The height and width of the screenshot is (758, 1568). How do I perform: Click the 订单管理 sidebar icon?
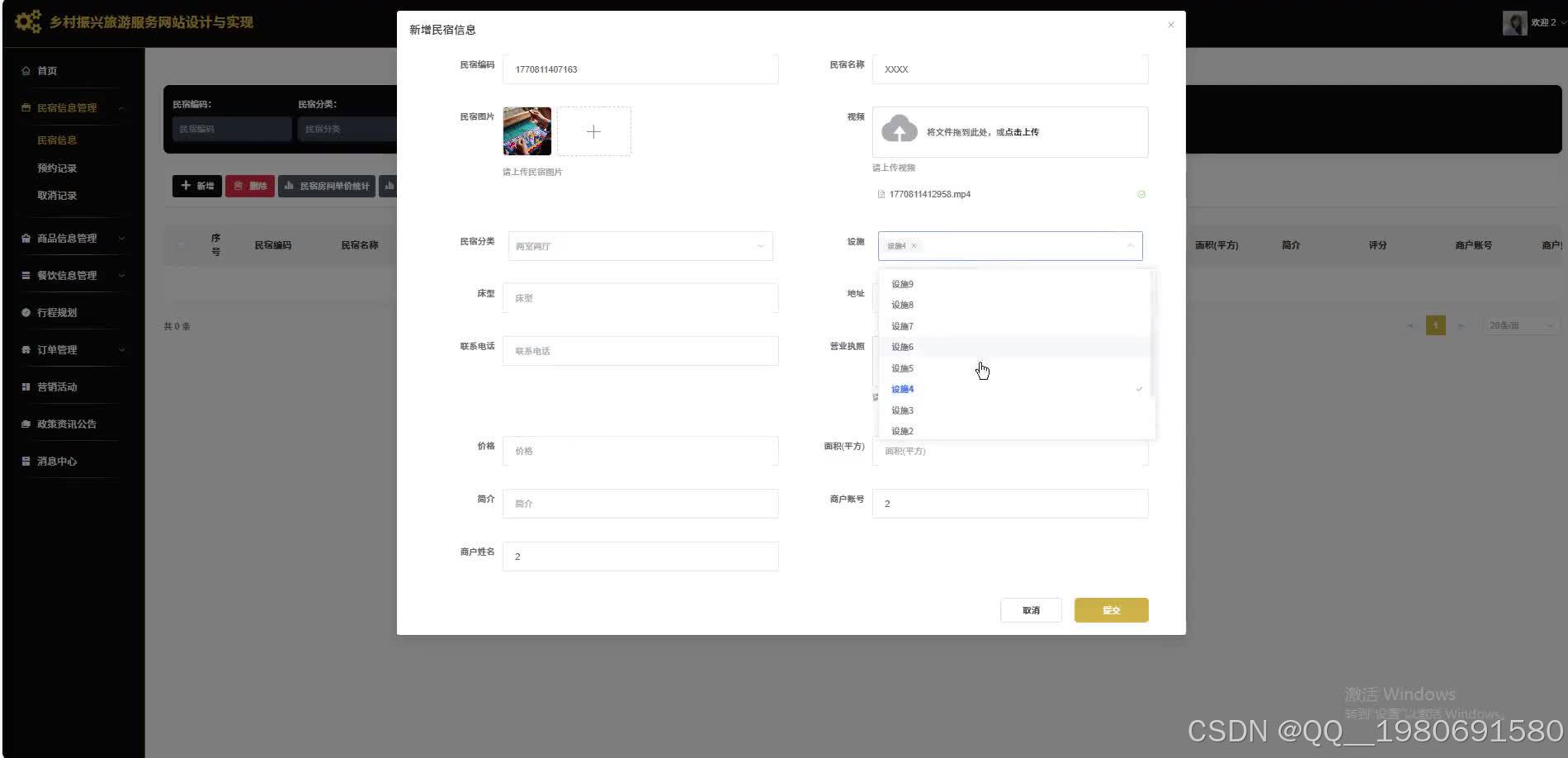coord(26,350)
